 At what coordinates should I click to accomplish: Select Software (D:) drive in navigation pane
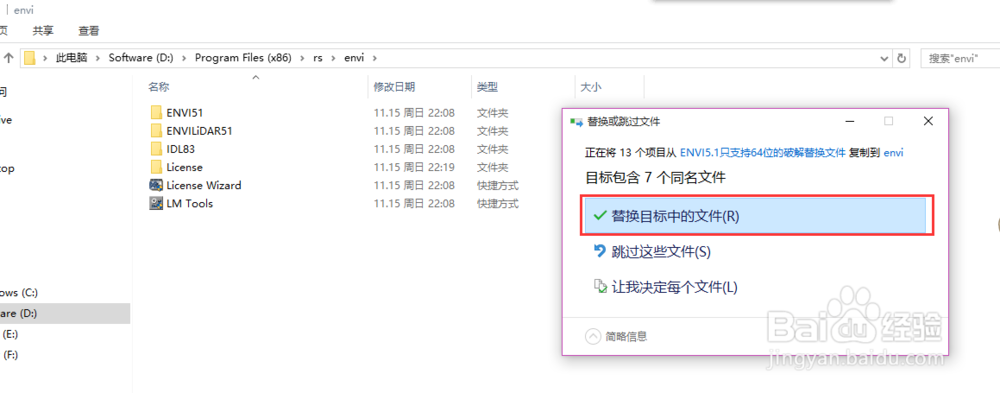[x=64, y=313]
